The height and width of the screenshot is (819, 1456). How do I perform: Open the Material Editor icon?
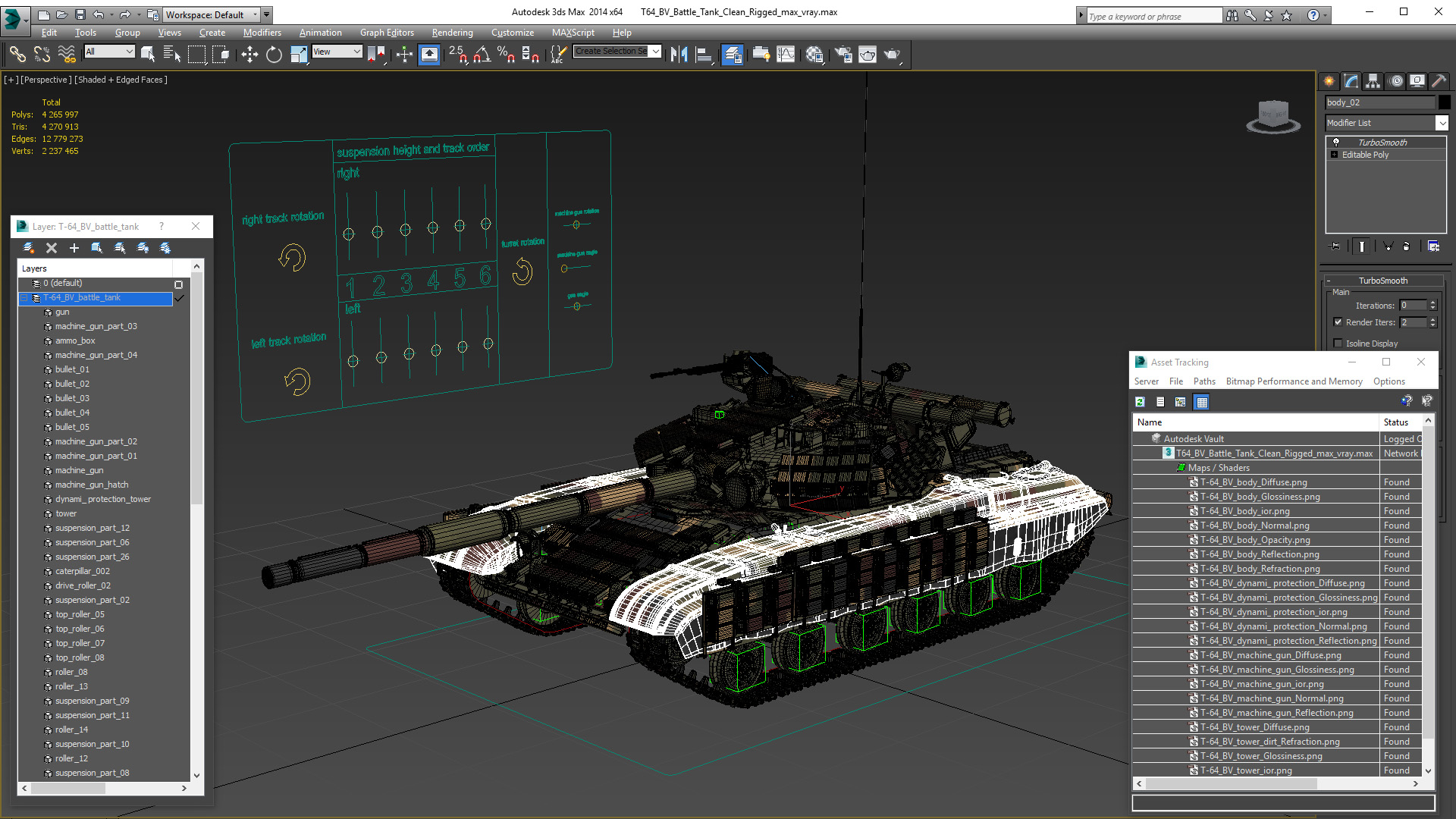[x=814, y=54]
